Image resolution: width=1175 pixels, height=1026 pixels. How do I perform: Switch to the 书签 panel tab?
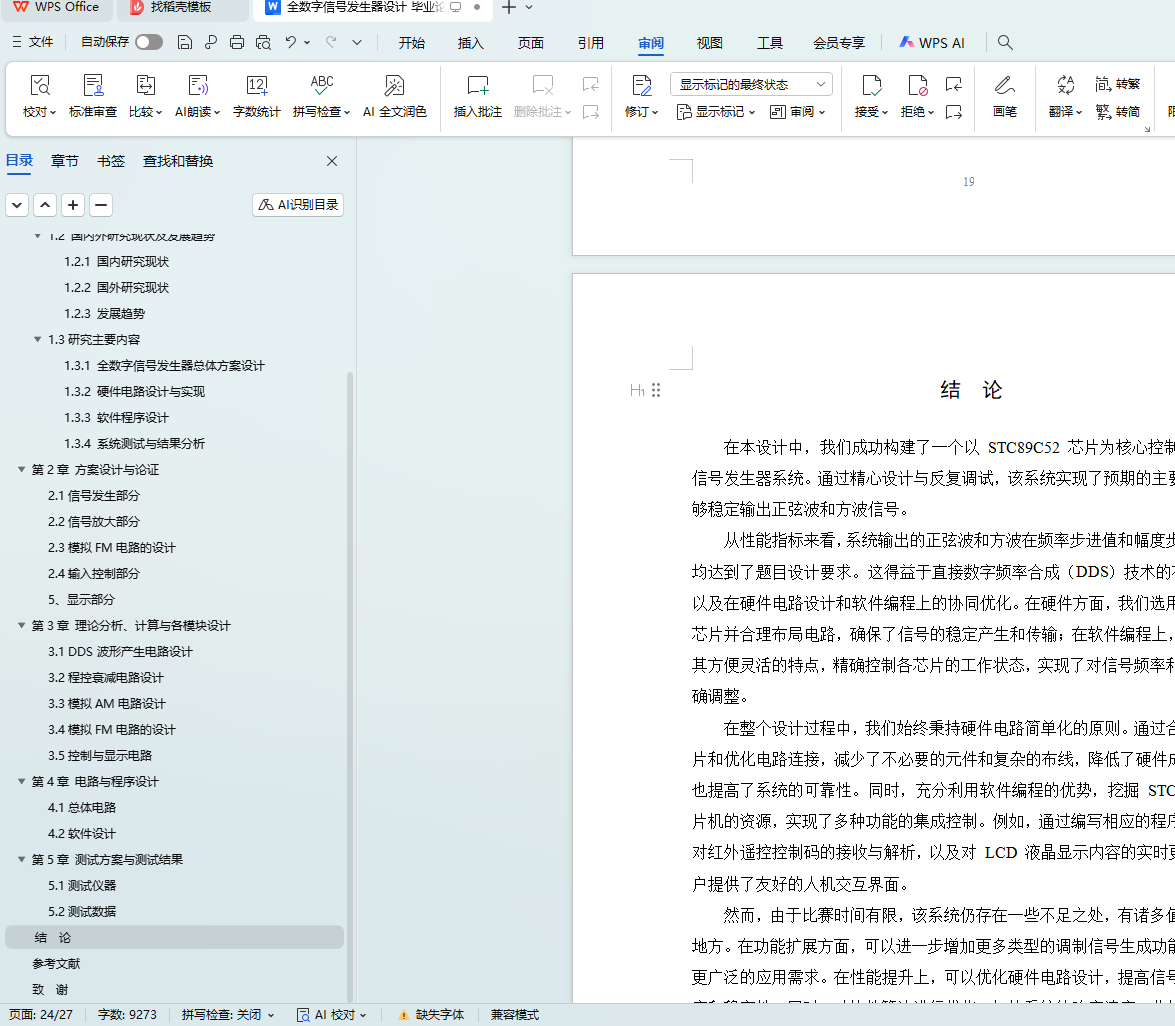point(111,161)
